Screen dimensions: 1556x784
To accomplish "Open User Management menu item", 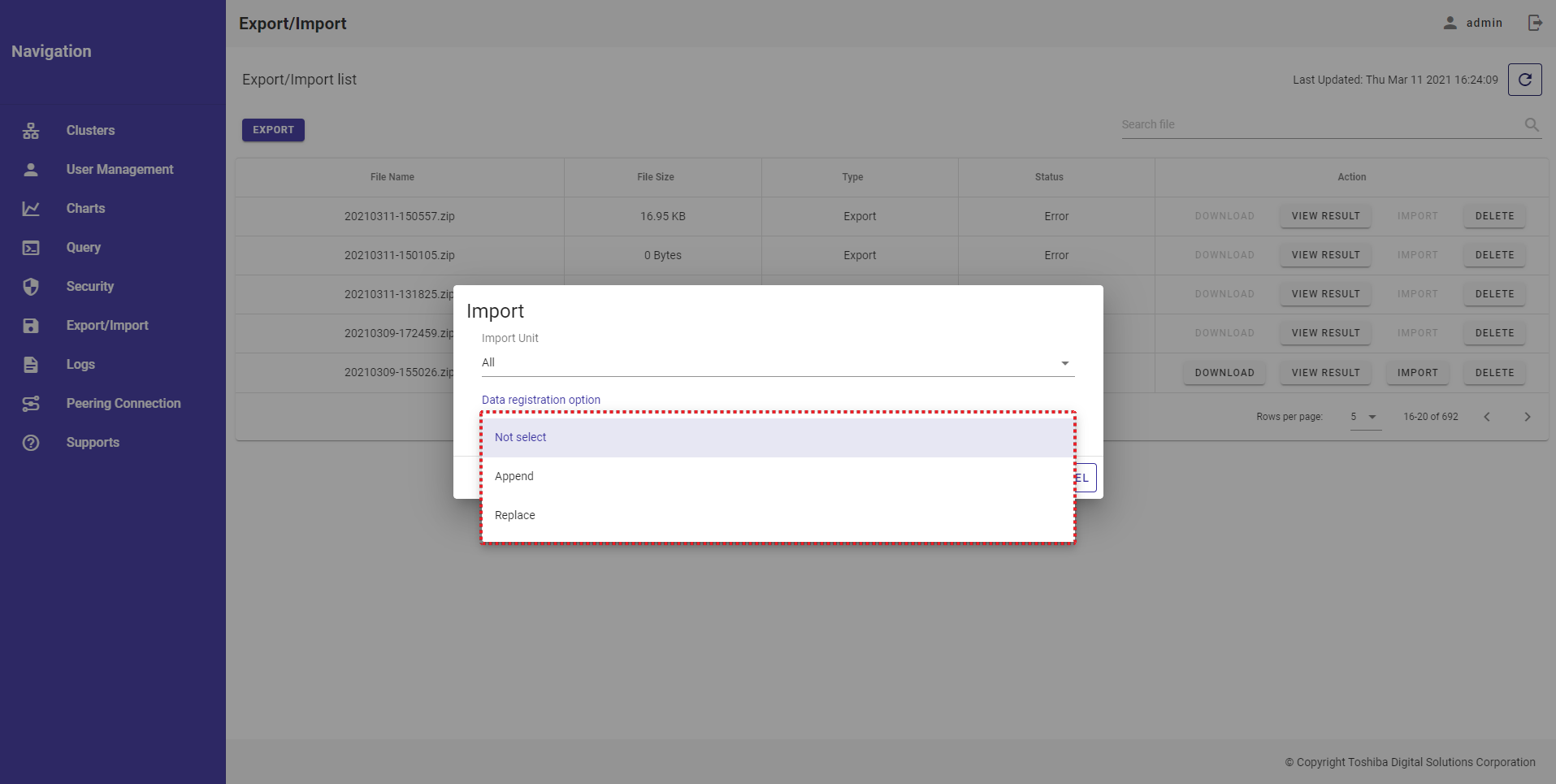I will [113, 170].
